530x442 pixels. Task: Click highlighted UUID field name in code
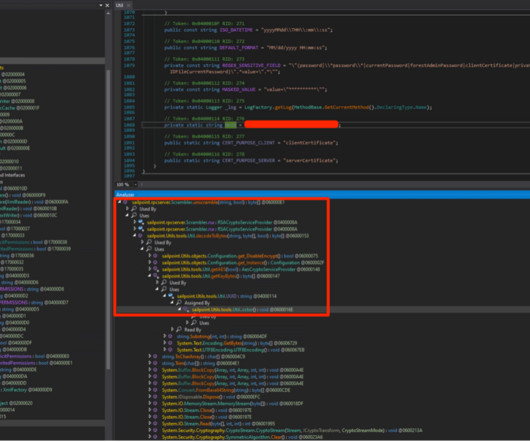231,125
